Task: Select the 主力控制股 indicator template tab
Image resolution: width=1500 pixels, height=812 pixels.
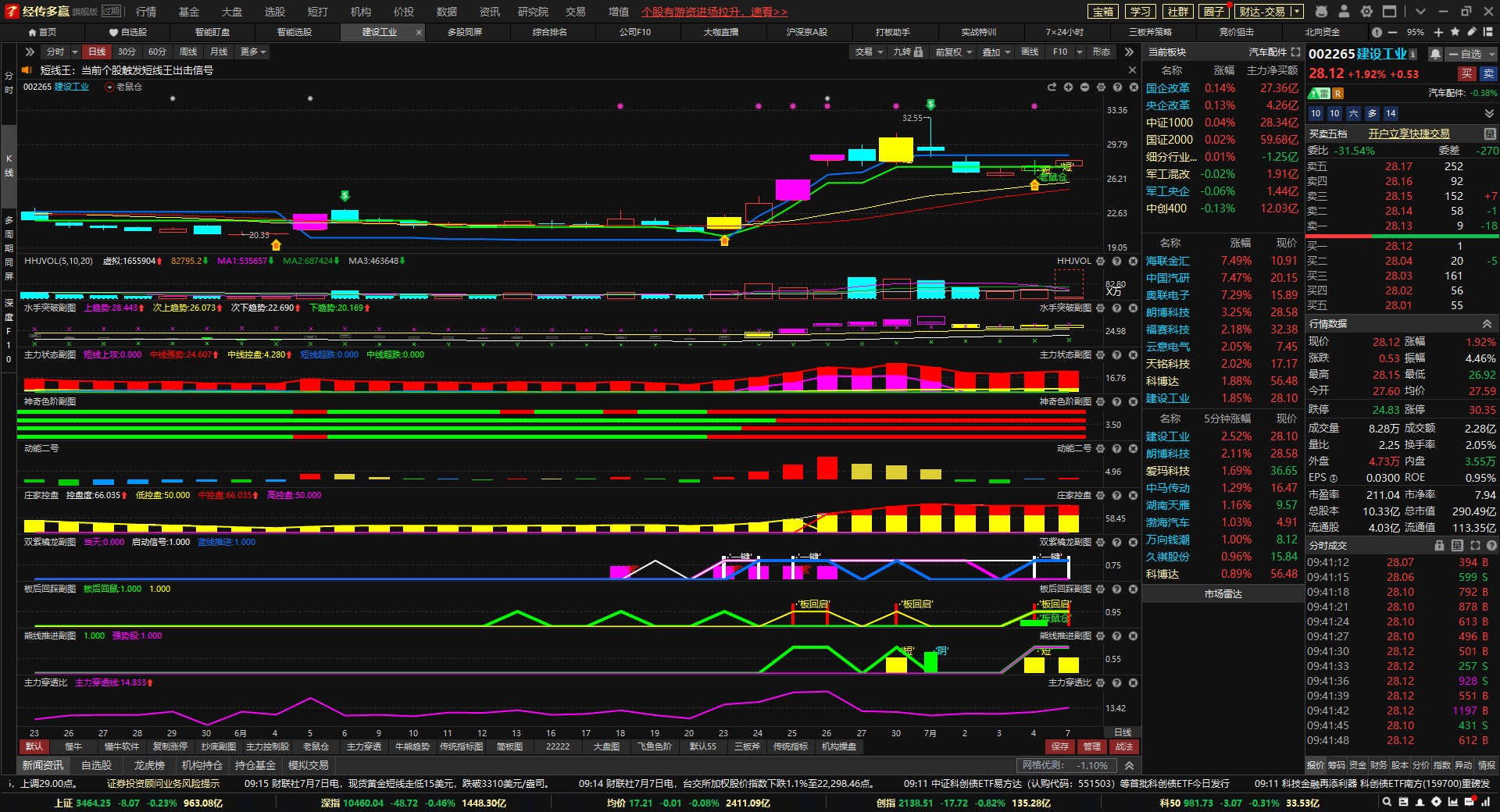Action: (267, 746)
